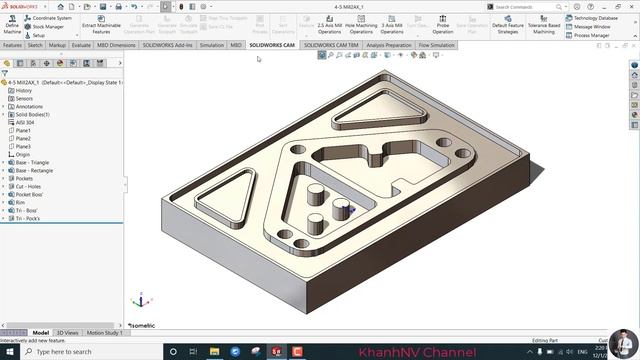The image size is (640, 360).
Task: Open the FeatureManager design tree tab
Action: coord(7,63)
